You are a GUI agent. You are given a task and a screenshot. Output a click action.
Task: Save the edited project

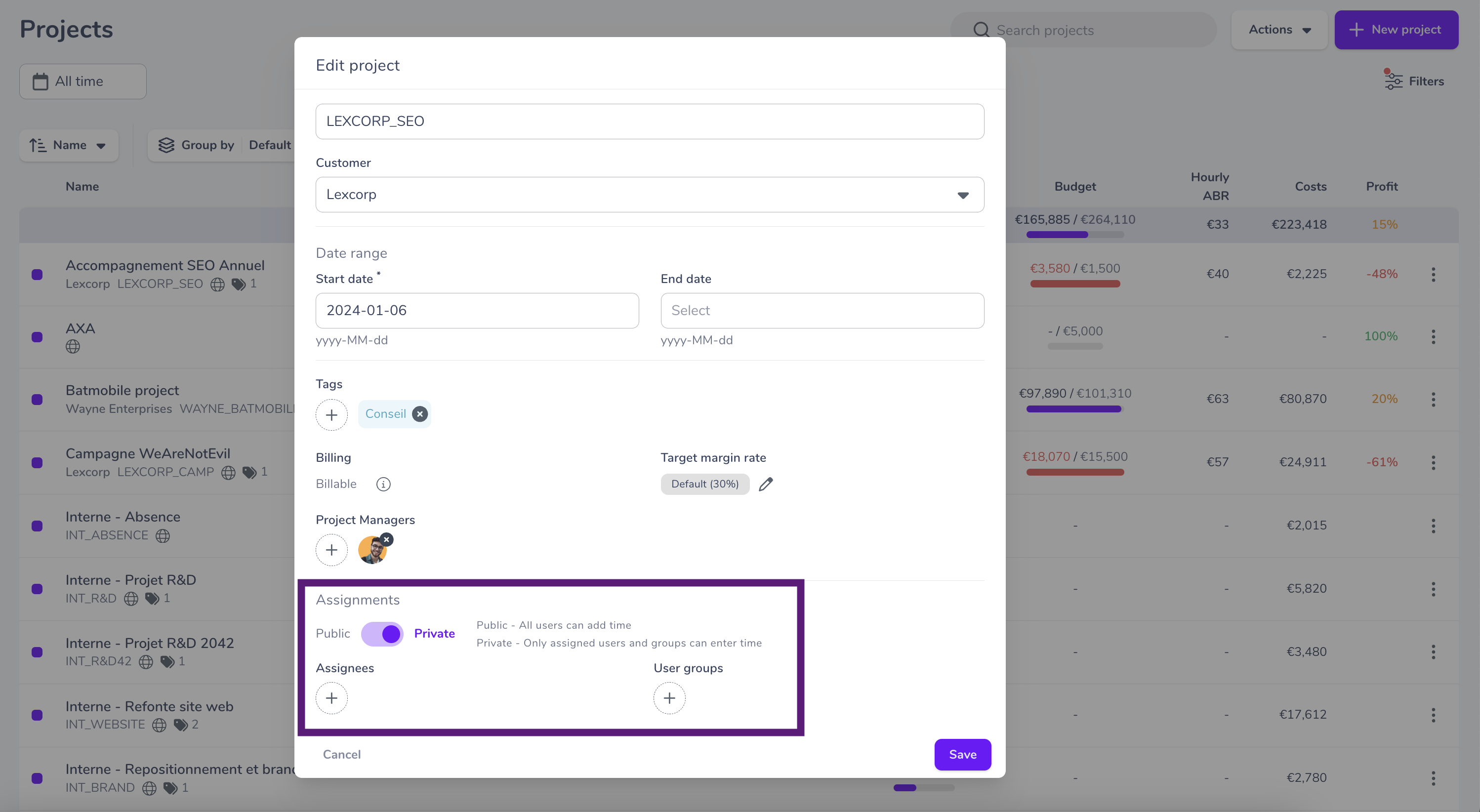pyautogui.click(x=962, y=755)
